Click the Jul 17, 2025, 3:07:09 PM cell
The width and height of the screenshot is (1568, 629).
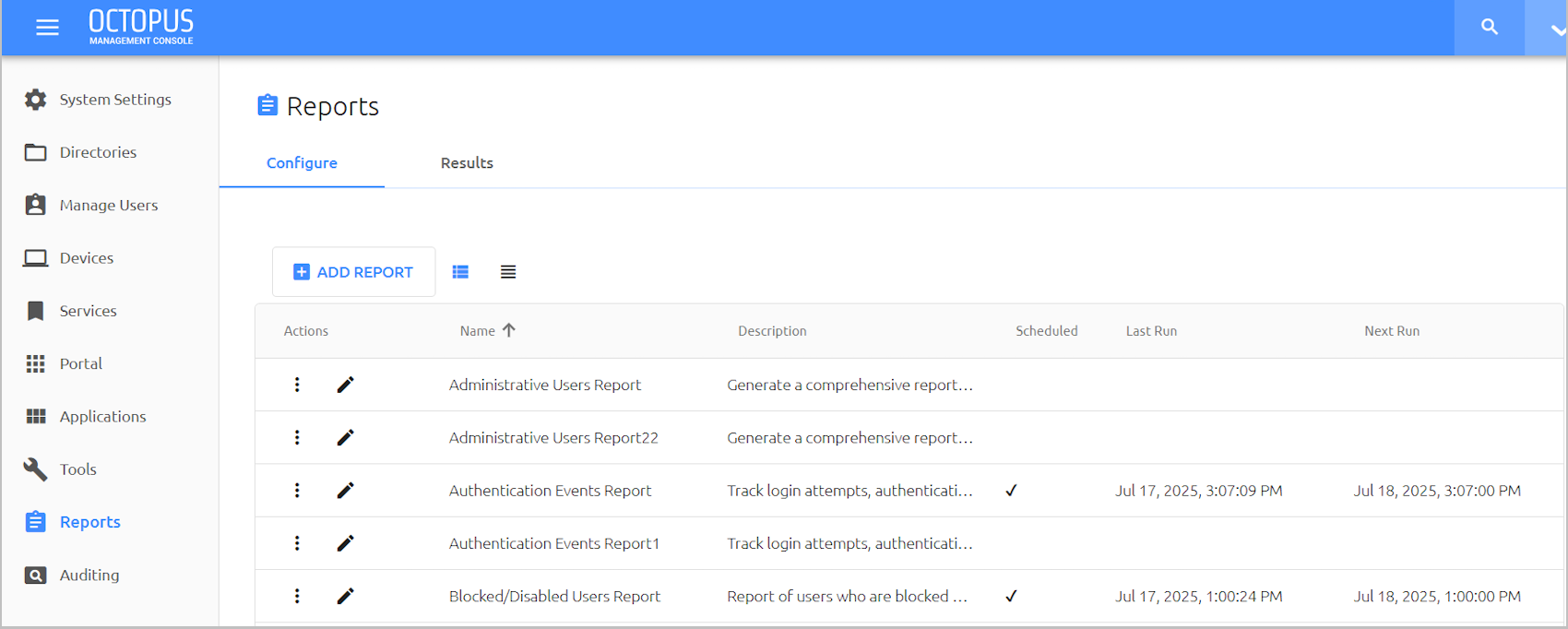pos(1198,491)
